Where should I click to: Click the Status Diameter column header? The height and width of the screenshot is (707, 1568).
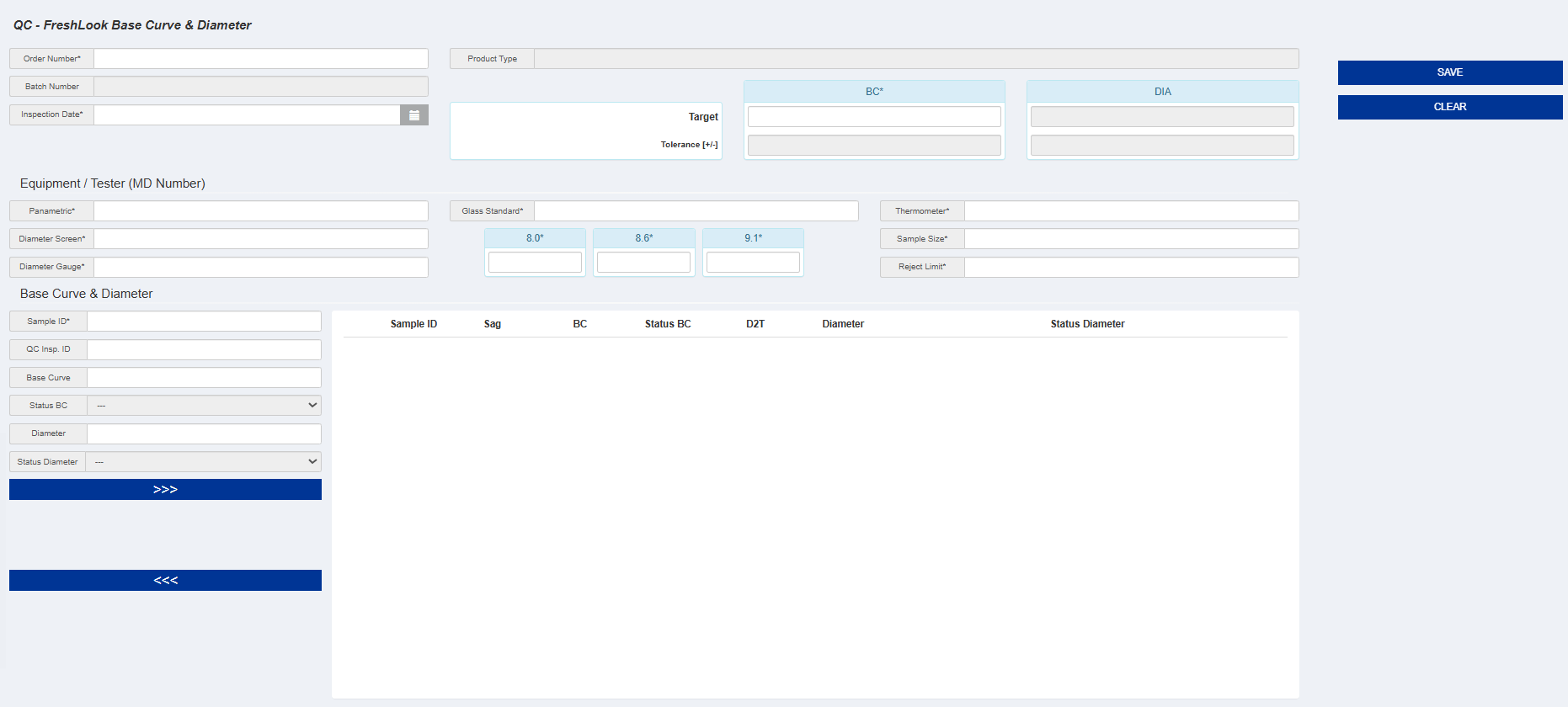coord(1087,324)
